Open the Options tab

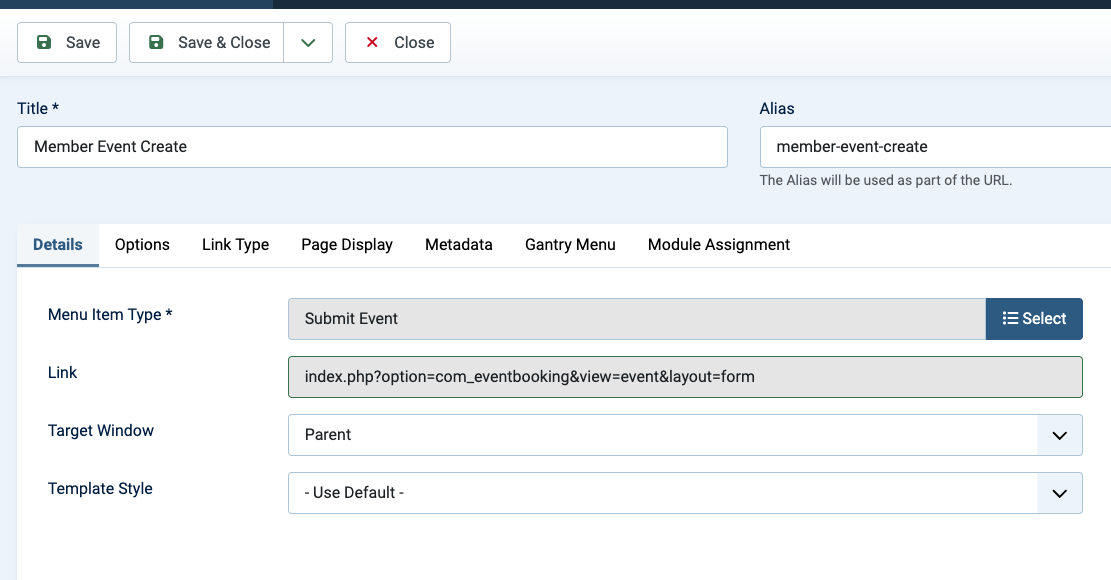[x=142, y=245]
